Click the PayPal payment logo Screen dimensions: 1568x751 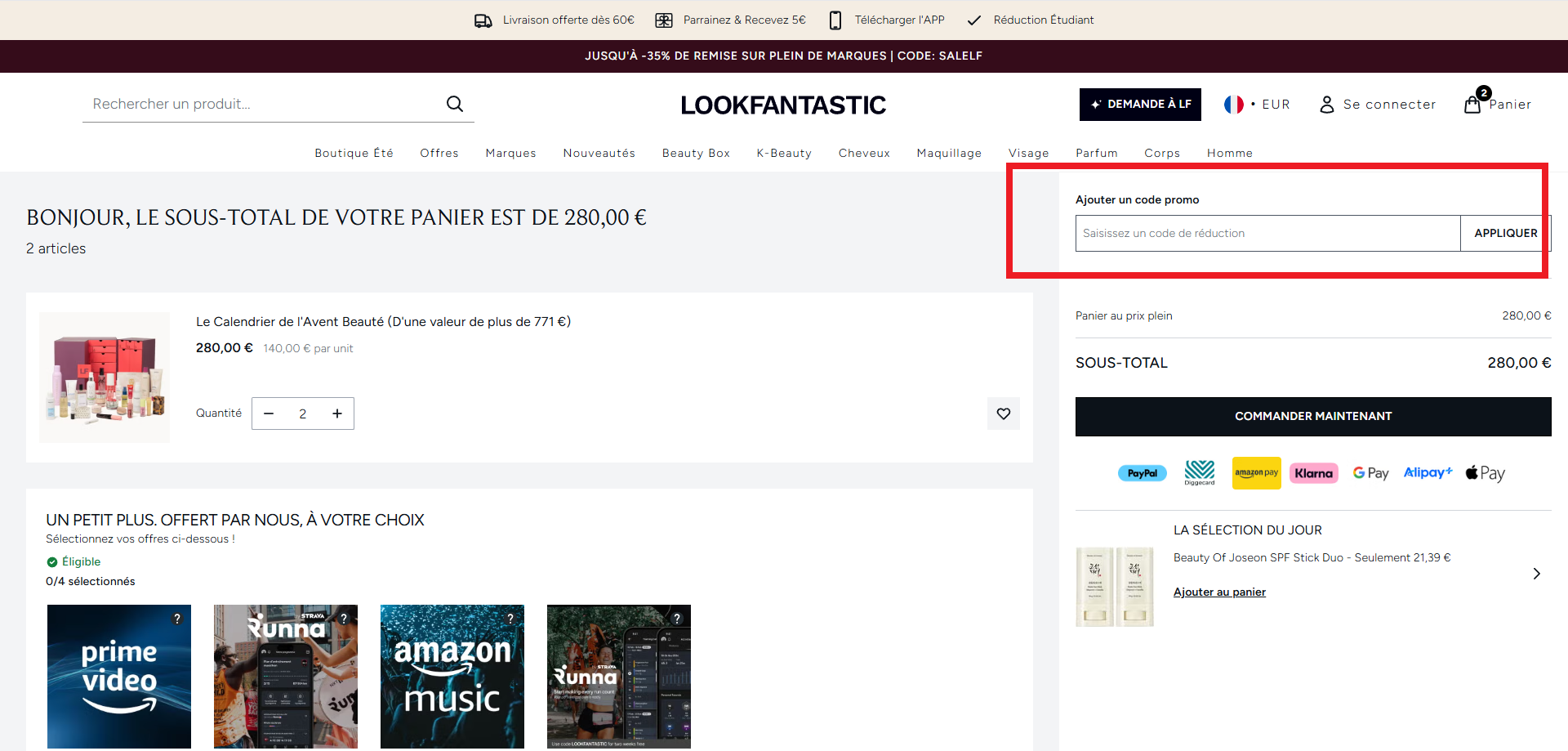1143,473
